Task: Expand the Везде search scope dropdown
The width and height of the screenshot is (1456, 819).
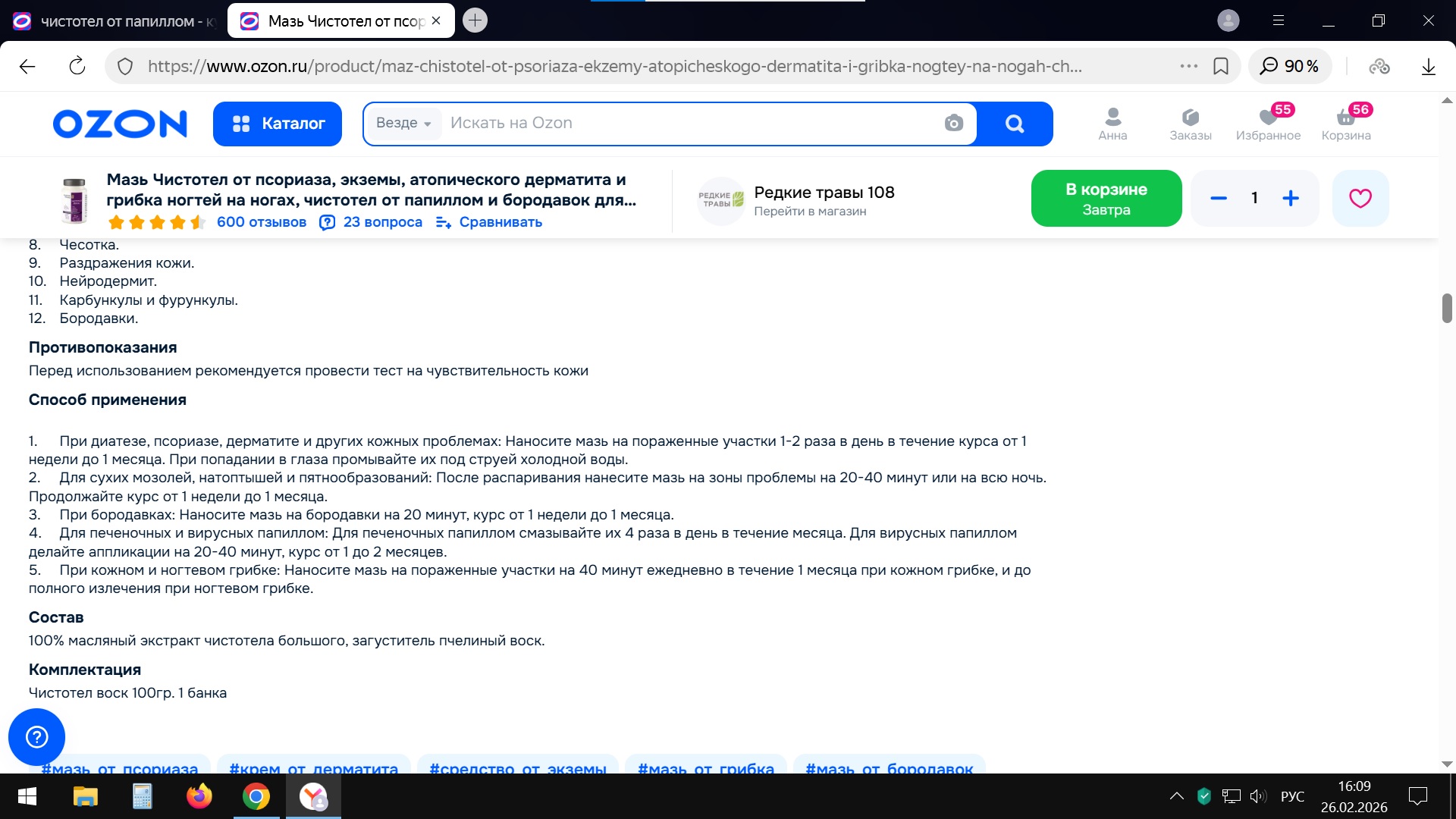Action: pyautogui.click(x=403, y=123)
